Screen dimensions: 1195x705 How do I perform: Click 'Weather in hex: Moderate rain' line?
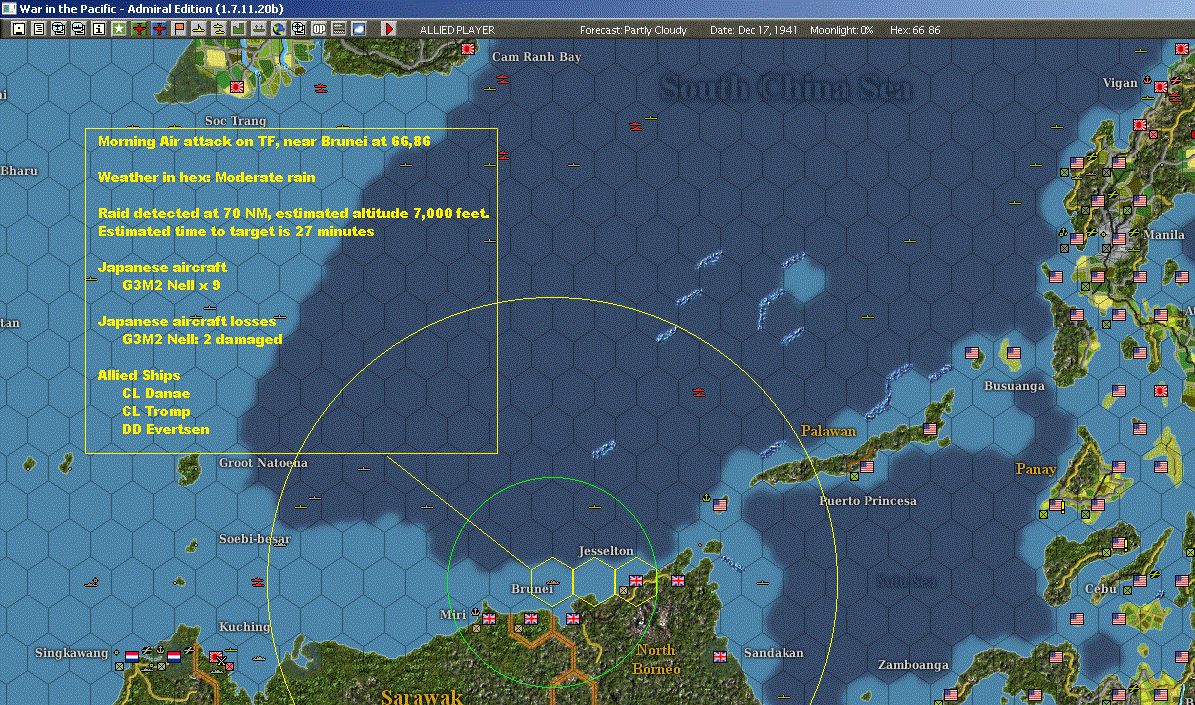click(x=207, y=177)
